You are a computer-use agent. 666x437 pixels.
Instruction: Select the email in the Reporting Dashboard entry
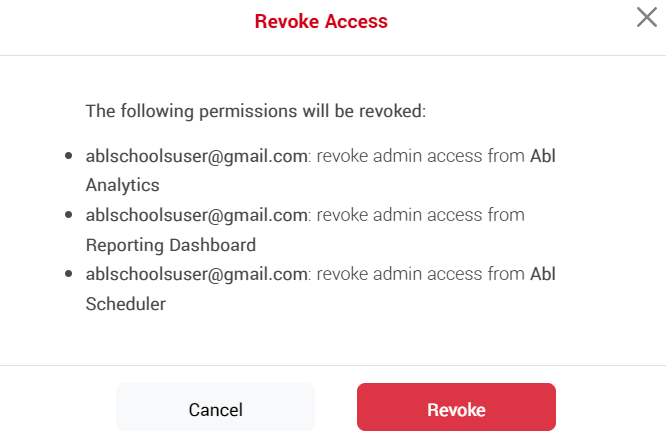(x=196, y=215)
